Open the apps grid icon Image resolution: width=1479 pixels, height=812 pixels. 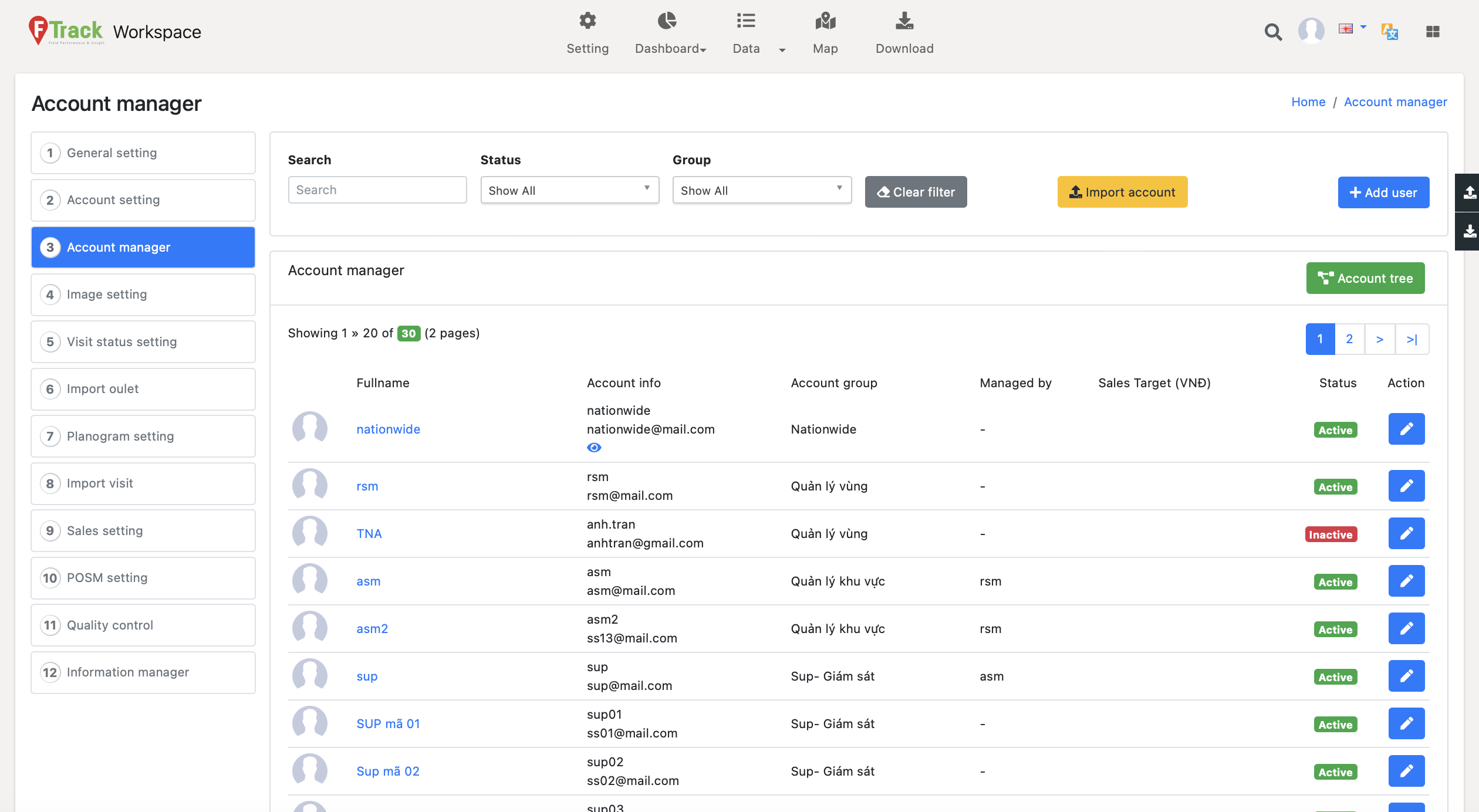point(1433,32)
